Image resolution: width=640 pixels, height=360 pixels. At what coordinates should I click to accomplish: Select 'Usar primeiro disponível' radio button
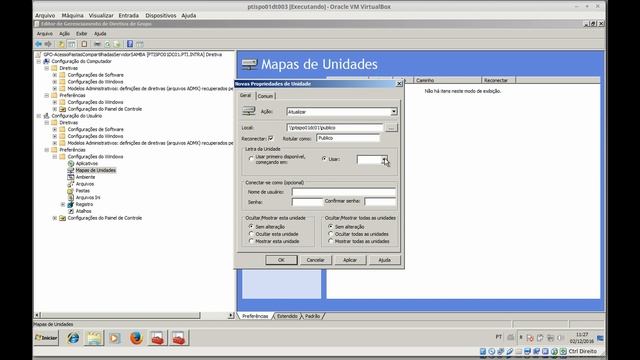(x=251, y=159)
